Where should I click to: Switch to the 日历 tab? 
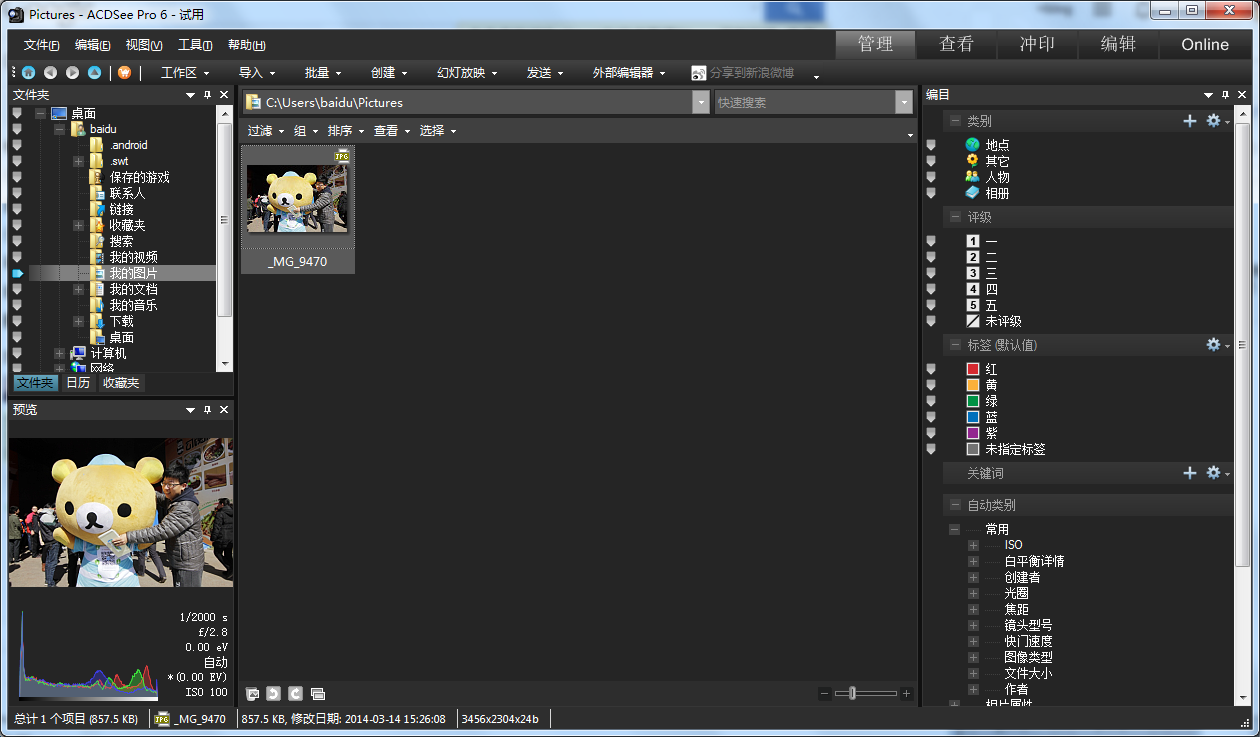click(x=78, y=383)
